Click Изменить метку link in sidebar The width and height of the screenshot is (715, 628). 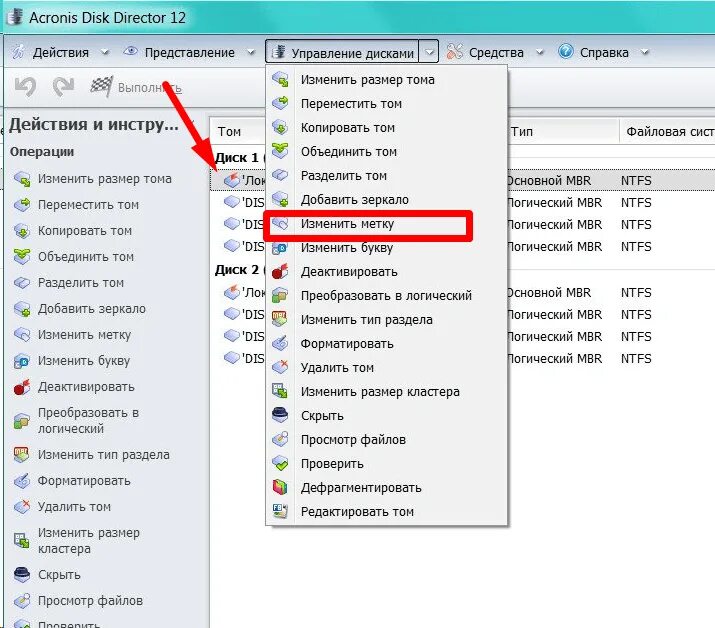[x=84, y=335]
